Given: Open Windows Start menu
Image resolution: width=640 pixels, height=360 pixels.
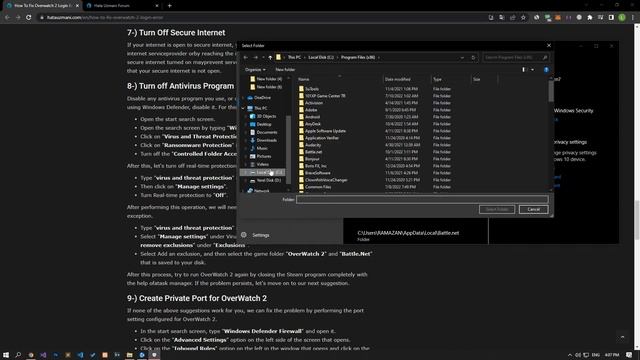Looking at the screenshot, I should click(6, 355).
